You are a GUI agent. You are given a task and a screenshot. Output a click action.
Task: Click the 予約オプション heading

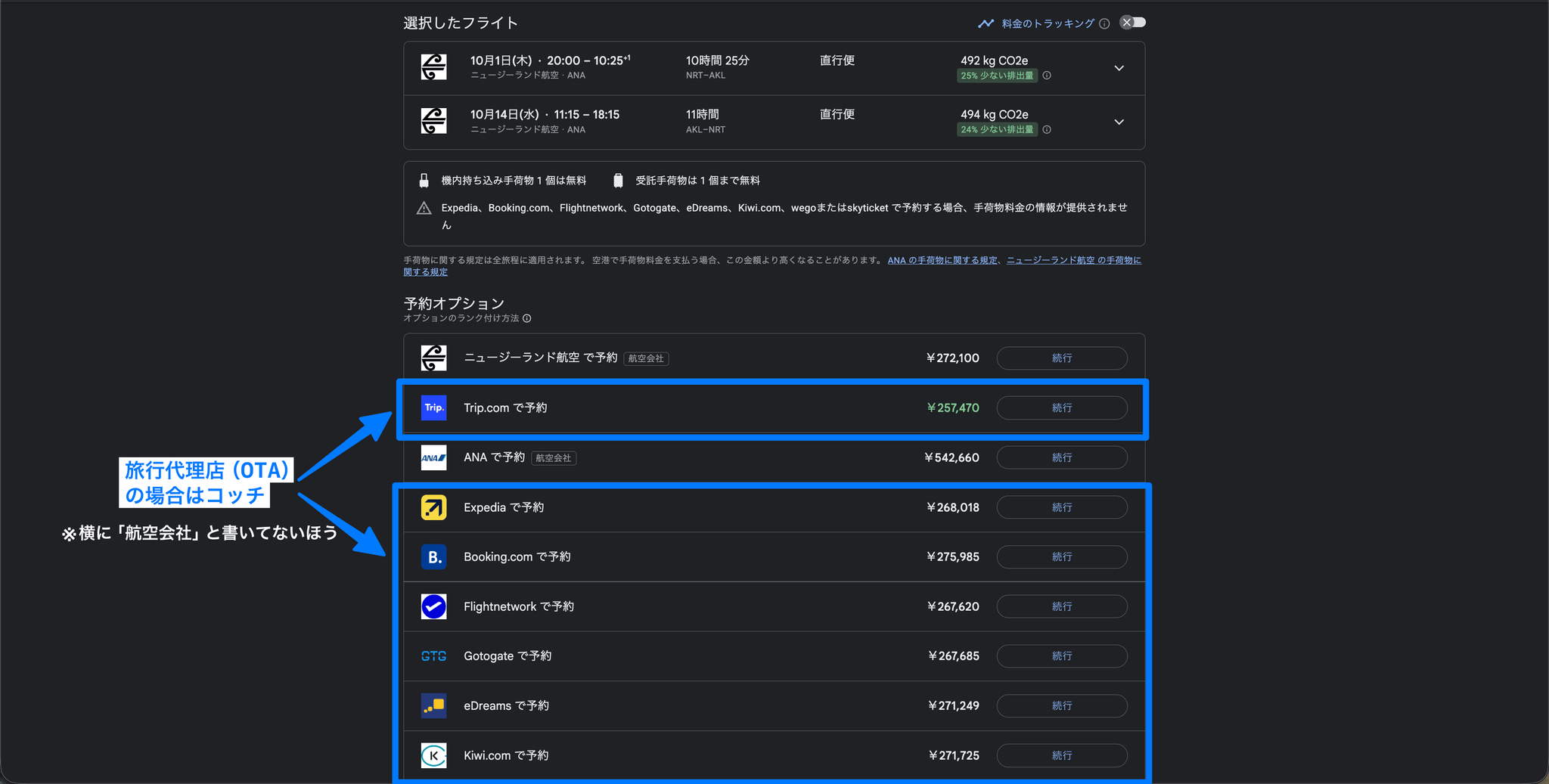454,303
